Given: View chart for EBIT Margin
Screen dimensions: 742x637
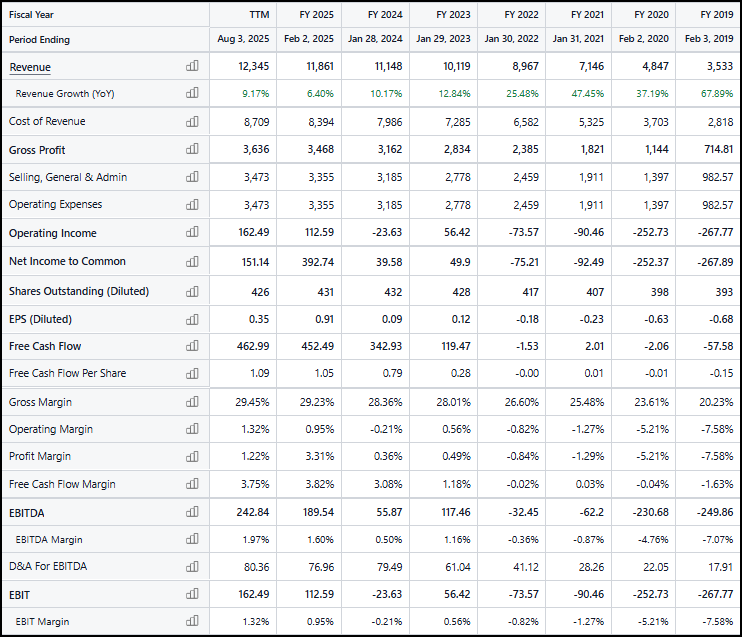Looking at the screenshot, I should pos(192,620).
